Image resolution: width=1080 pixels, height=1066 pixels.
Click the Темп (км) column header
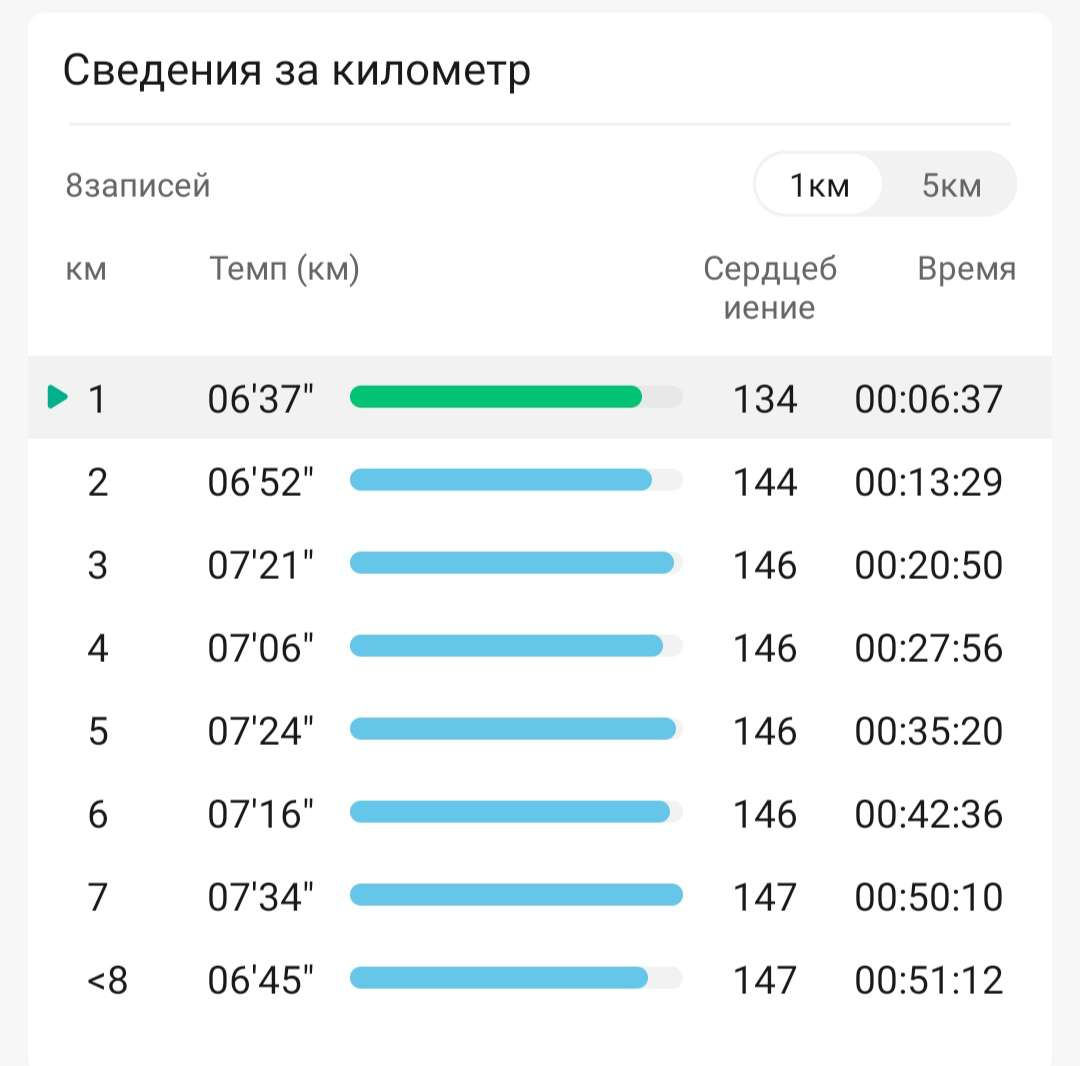point(284,269)
